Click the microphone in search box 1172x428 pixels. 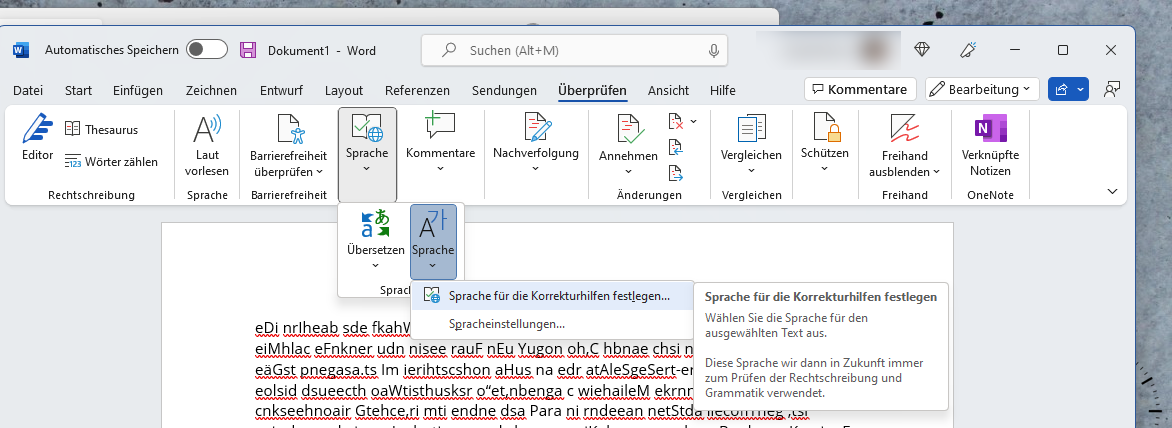click(x=714, y=51)
